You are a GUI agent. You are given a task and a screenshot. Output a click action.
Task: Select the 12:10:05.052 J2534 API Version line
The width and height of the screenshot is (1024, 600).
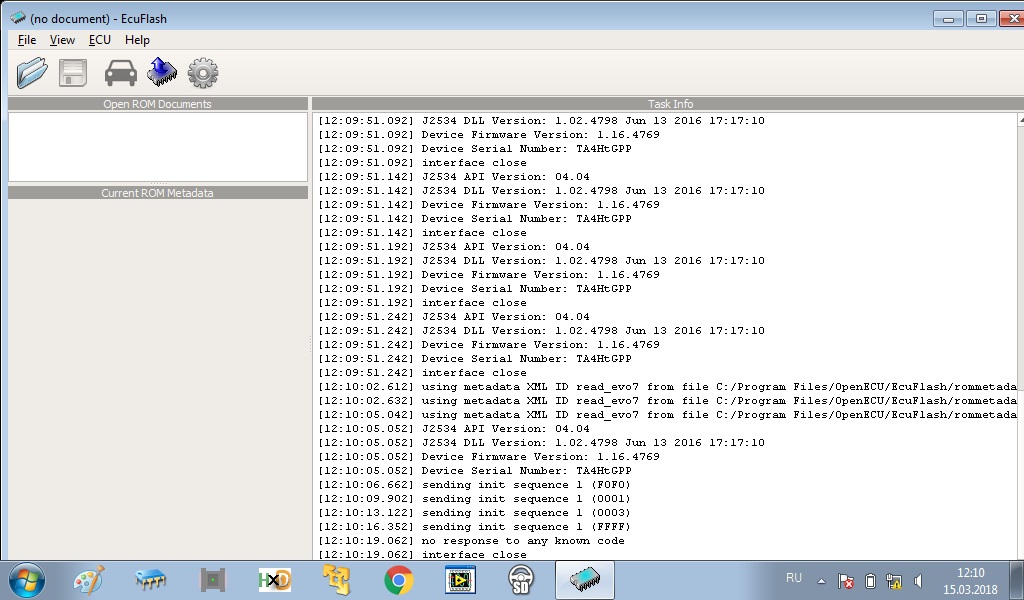[453, 429]
